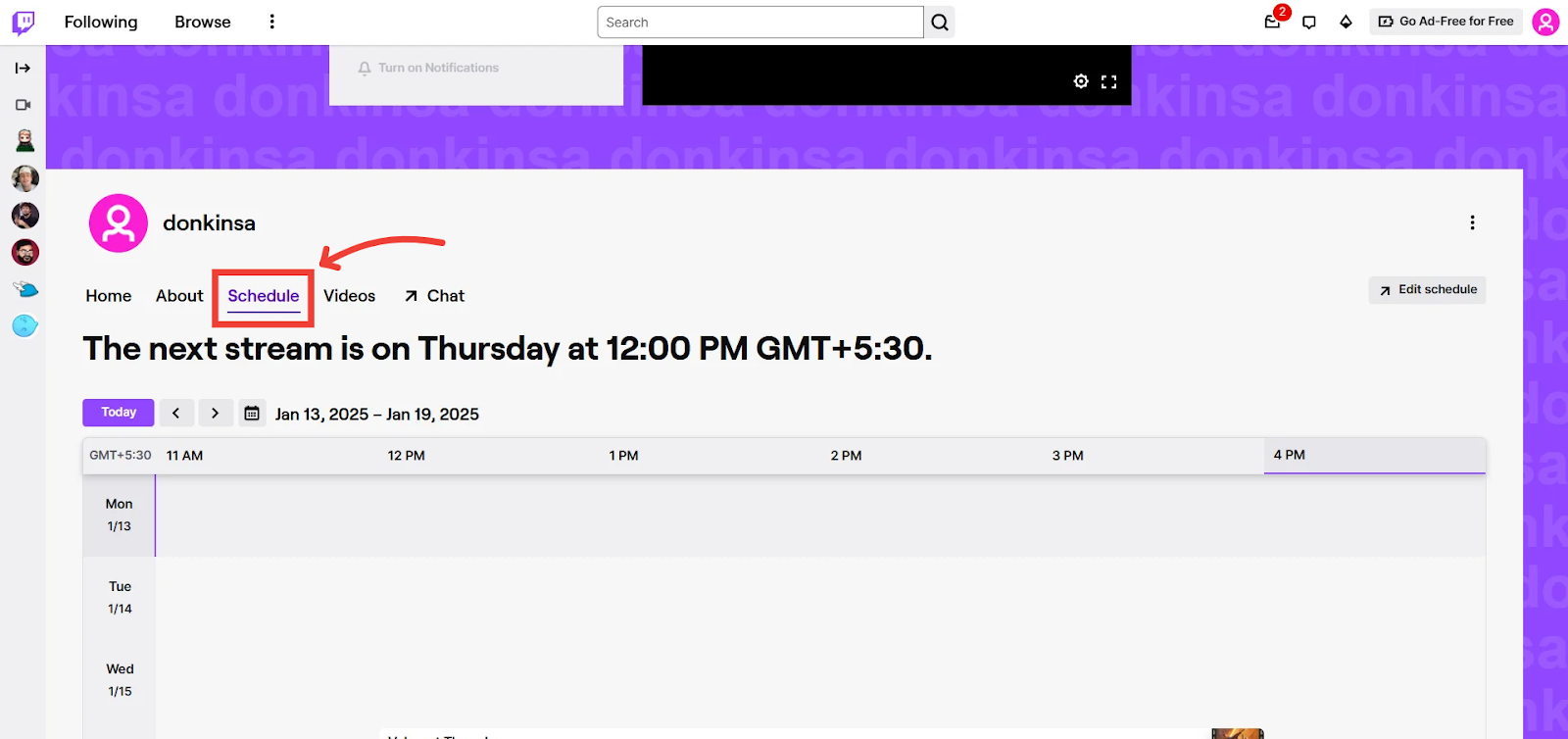Select the Tue 1/14 day row label
This screenshot has height=739, width=1568.
[120, 598]
